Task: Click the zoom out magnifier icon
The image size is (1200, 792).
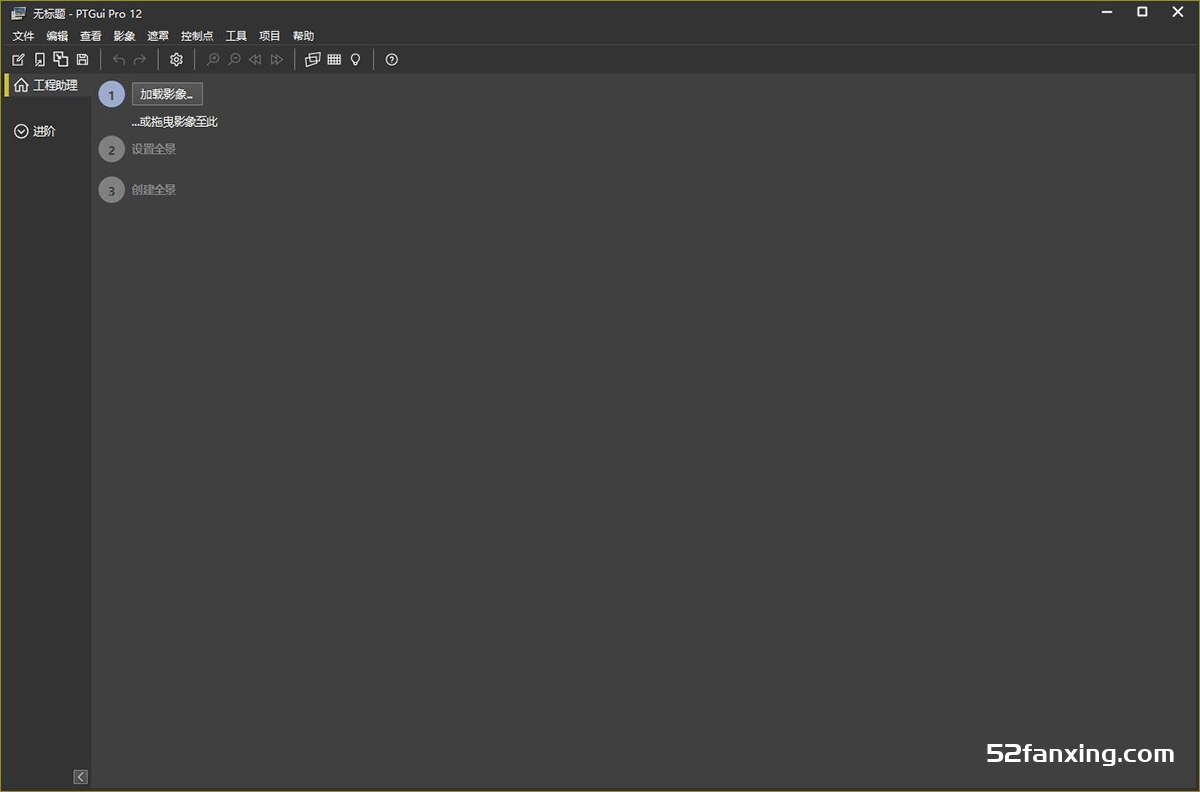Action: (x=234, y=60)
